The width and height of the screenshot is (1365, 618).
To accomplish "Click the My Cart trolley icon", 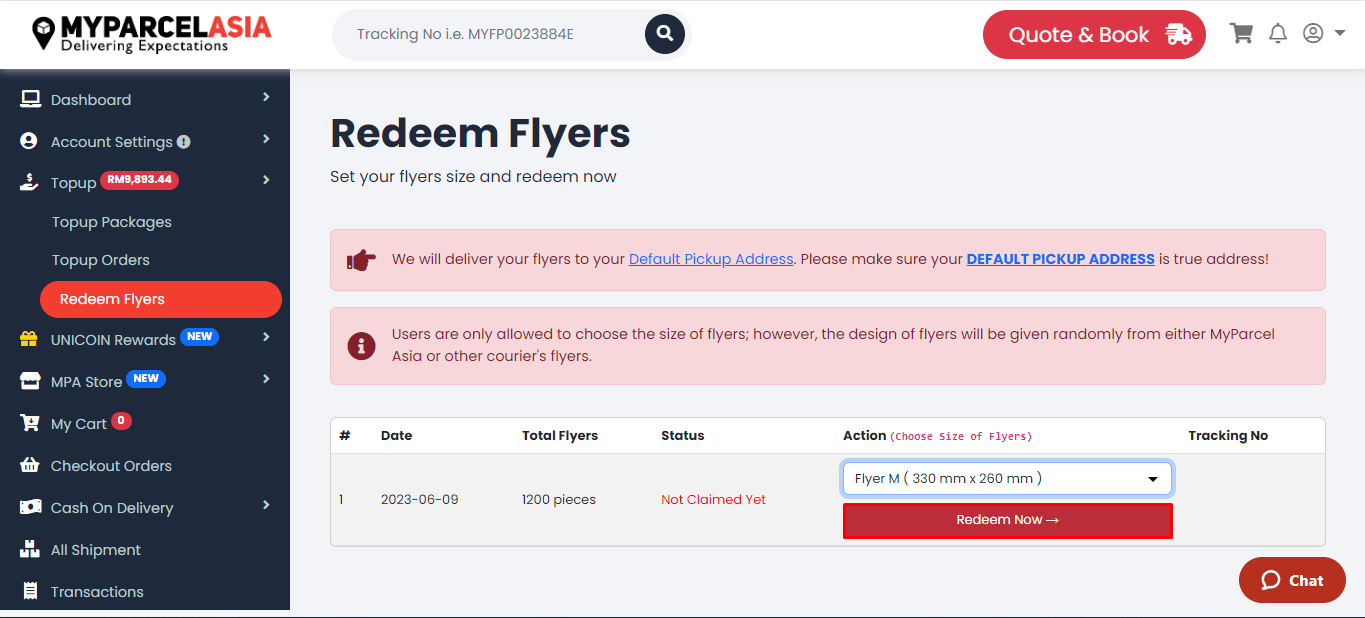I will 30,423.
